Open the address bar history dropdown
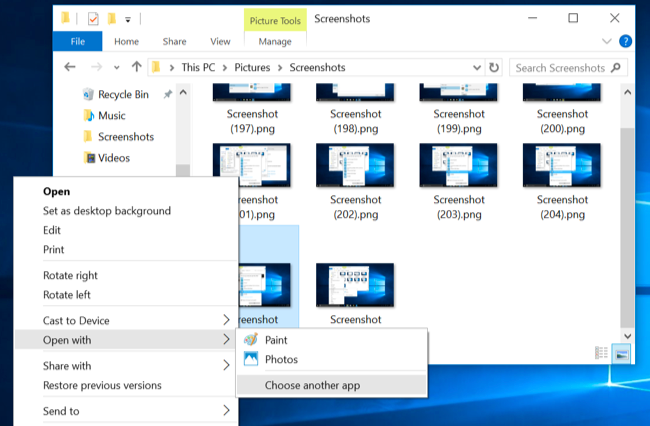This screenshot has width=650, height=426. (x=476, y=68)
